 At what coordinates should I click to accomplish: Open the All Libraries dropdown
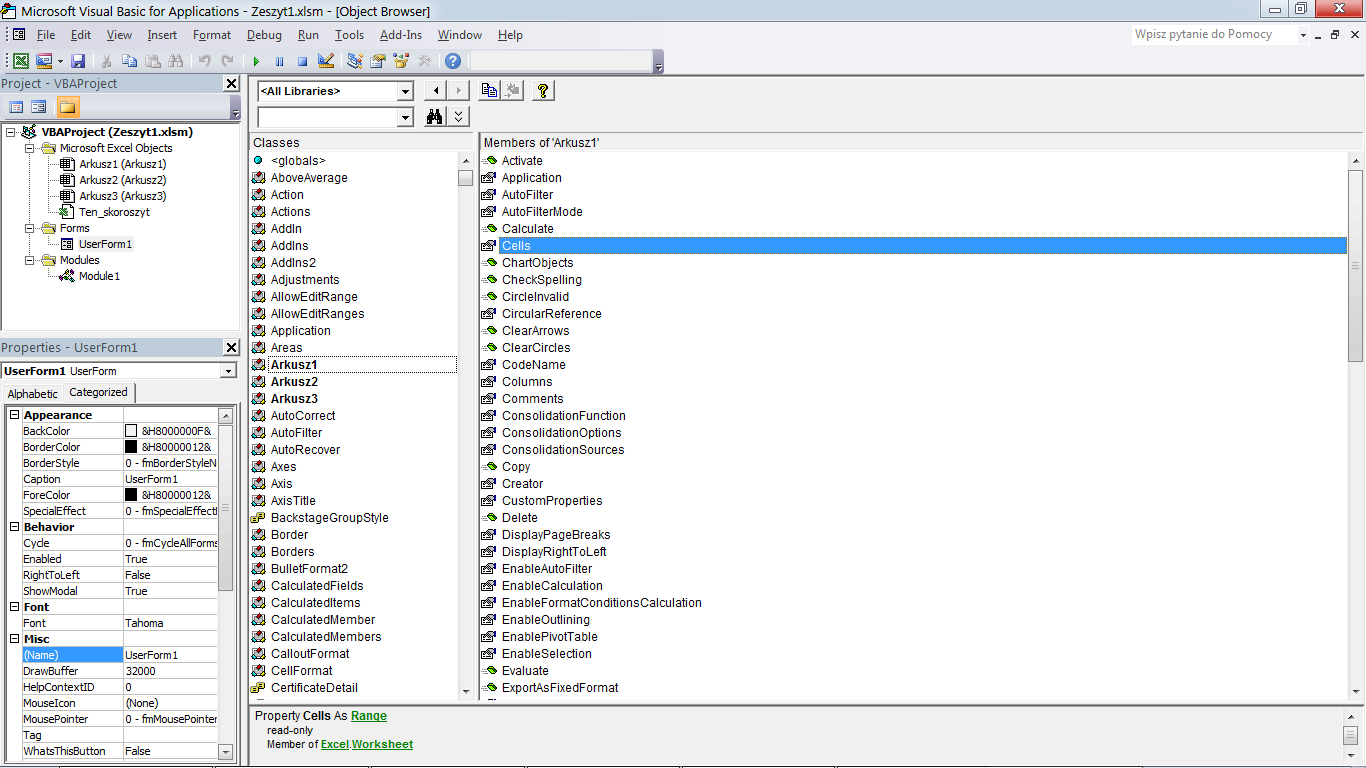click(x=405, y=91)
